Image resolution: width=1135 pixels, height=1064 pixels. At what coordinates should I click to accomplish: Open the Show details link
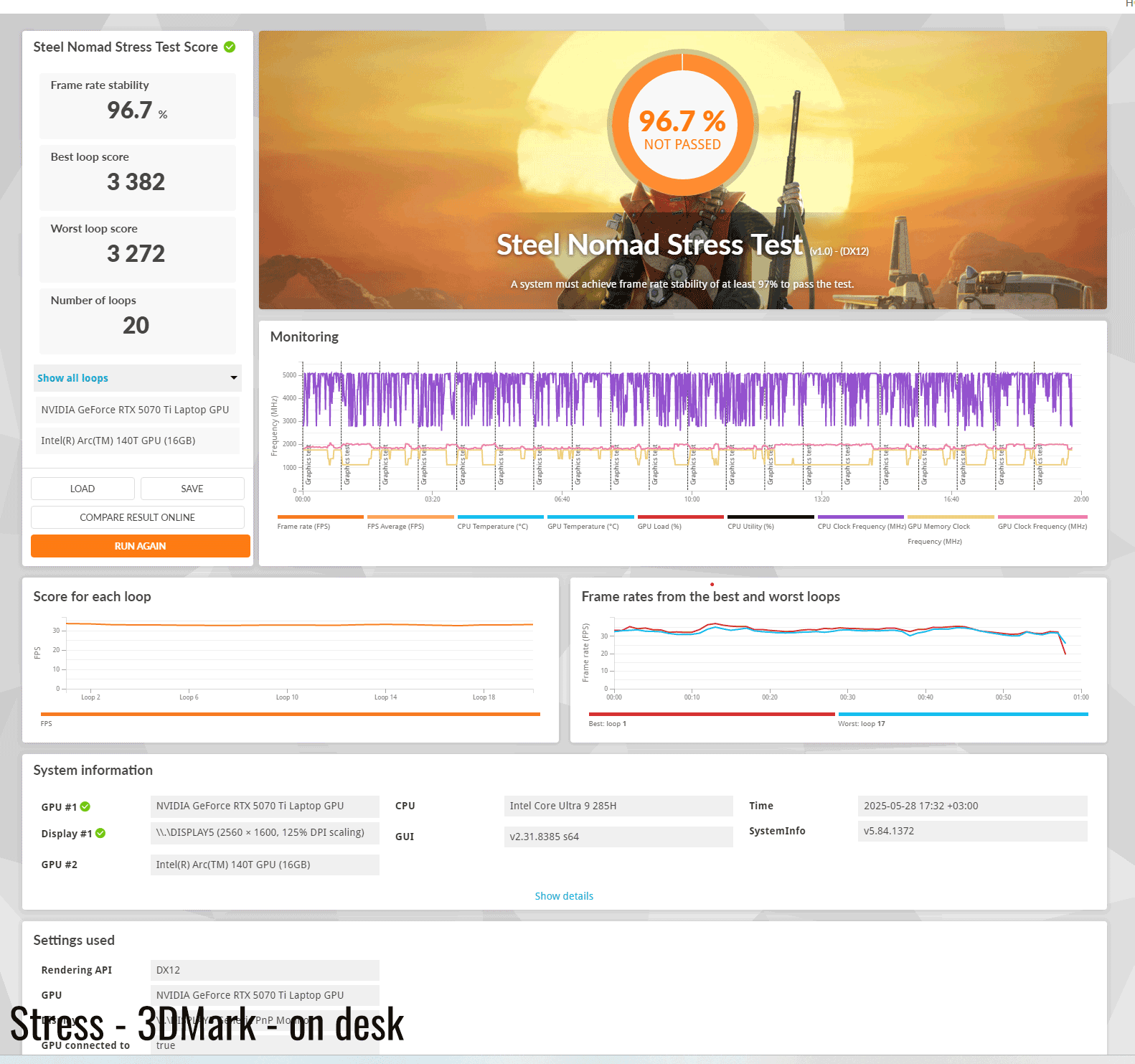[x=564, y=896]
